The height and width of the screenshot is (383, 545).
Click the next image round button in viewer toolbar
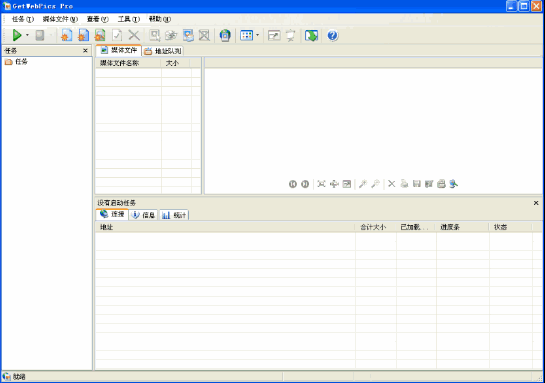pyautogui.click(x=305, y=184)
